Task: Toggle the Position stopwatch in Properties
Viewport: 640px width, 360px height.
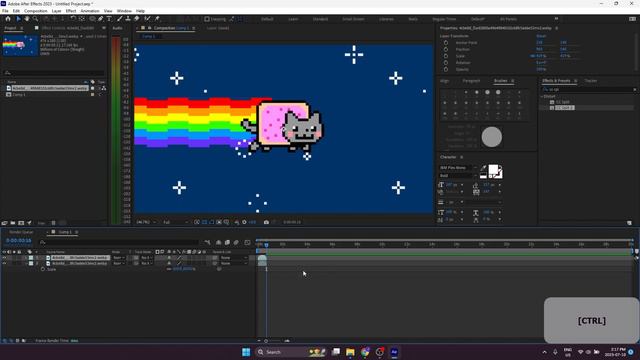Action: [x=446, y=49]
